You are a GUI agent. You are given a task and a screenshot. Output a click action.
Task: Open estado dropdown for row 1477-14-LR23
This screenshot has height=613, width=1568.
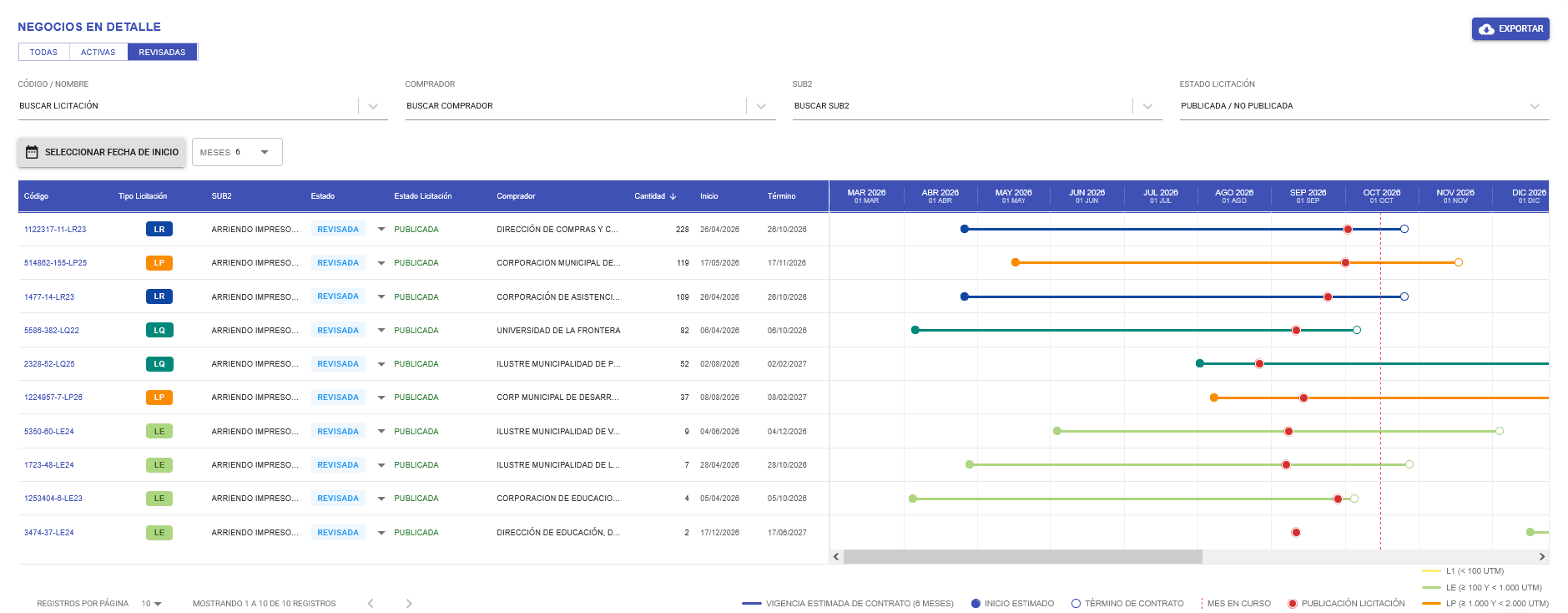tap(381, 296)
